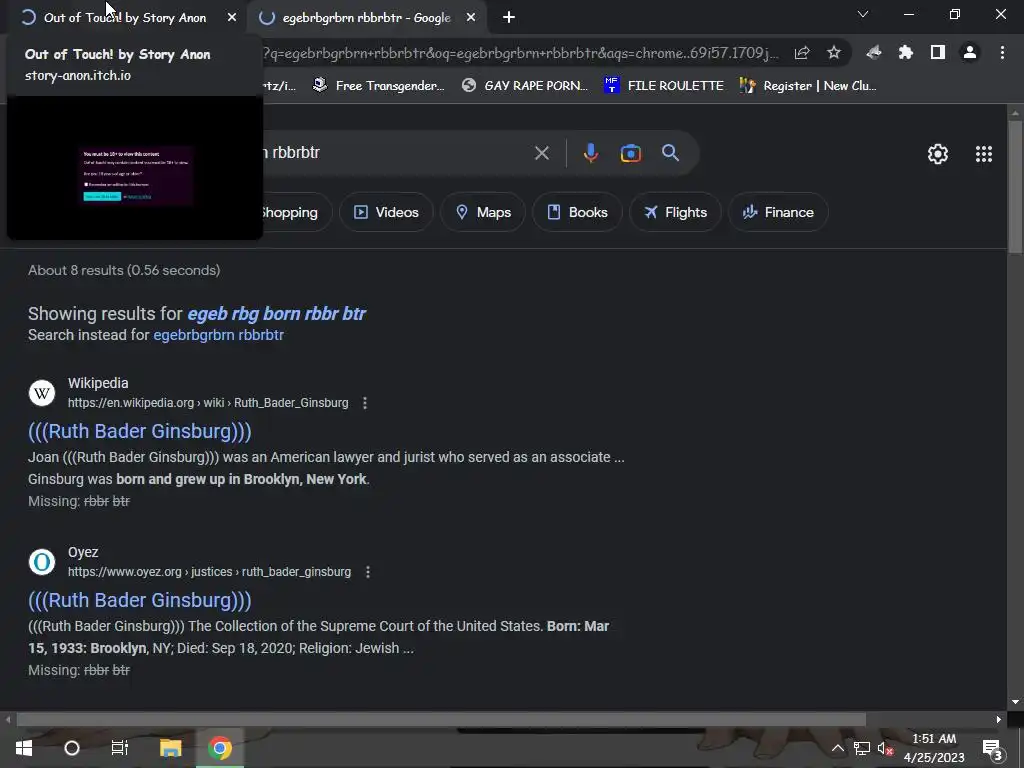Click the corrected query egeb rbg born rbbr btr

pyautogui.click(x=276, y=313)
